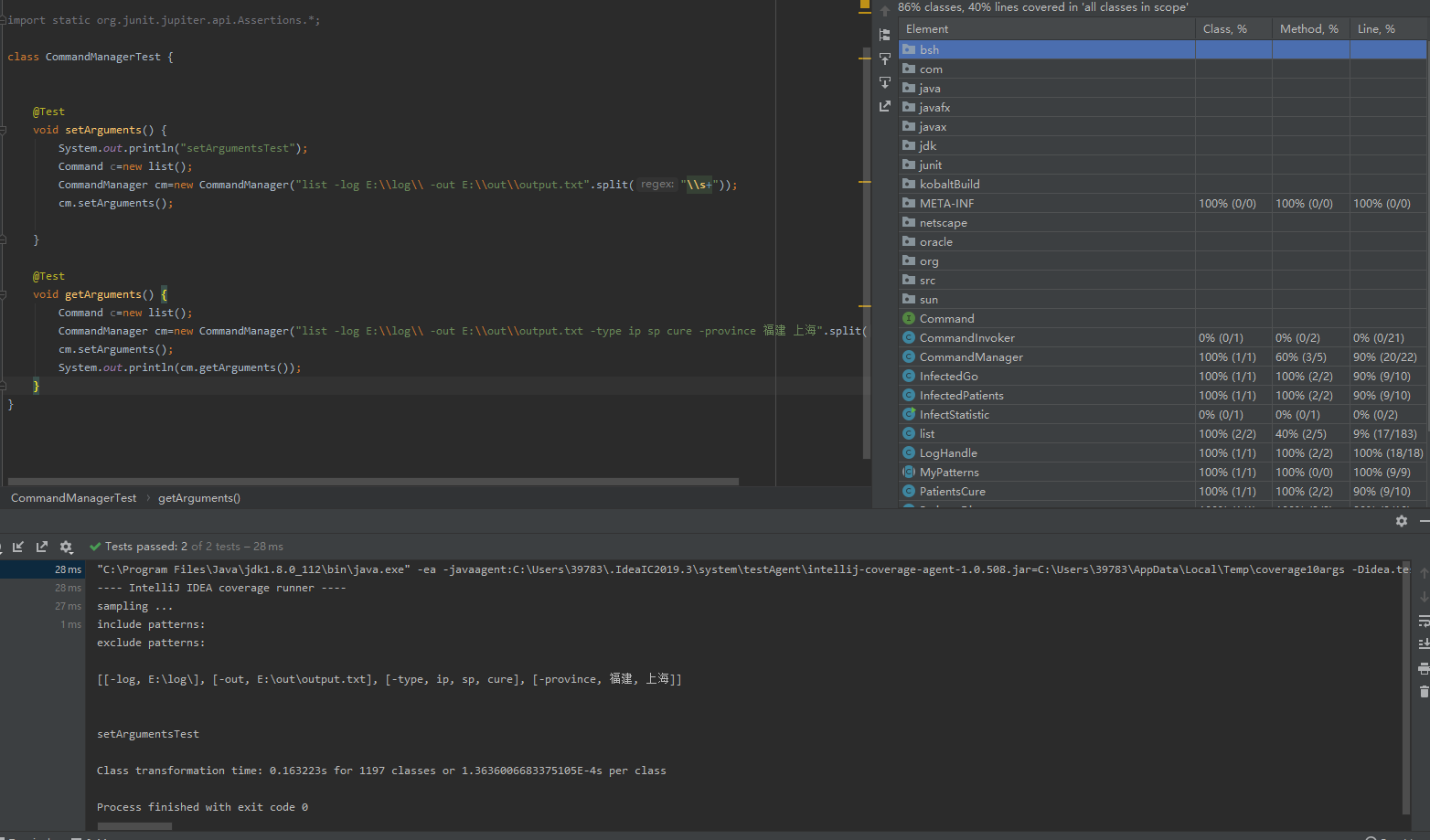Open test runner gear options dropdown
The width and height of the screenshot is (1430, 840).
coord(66,547)
